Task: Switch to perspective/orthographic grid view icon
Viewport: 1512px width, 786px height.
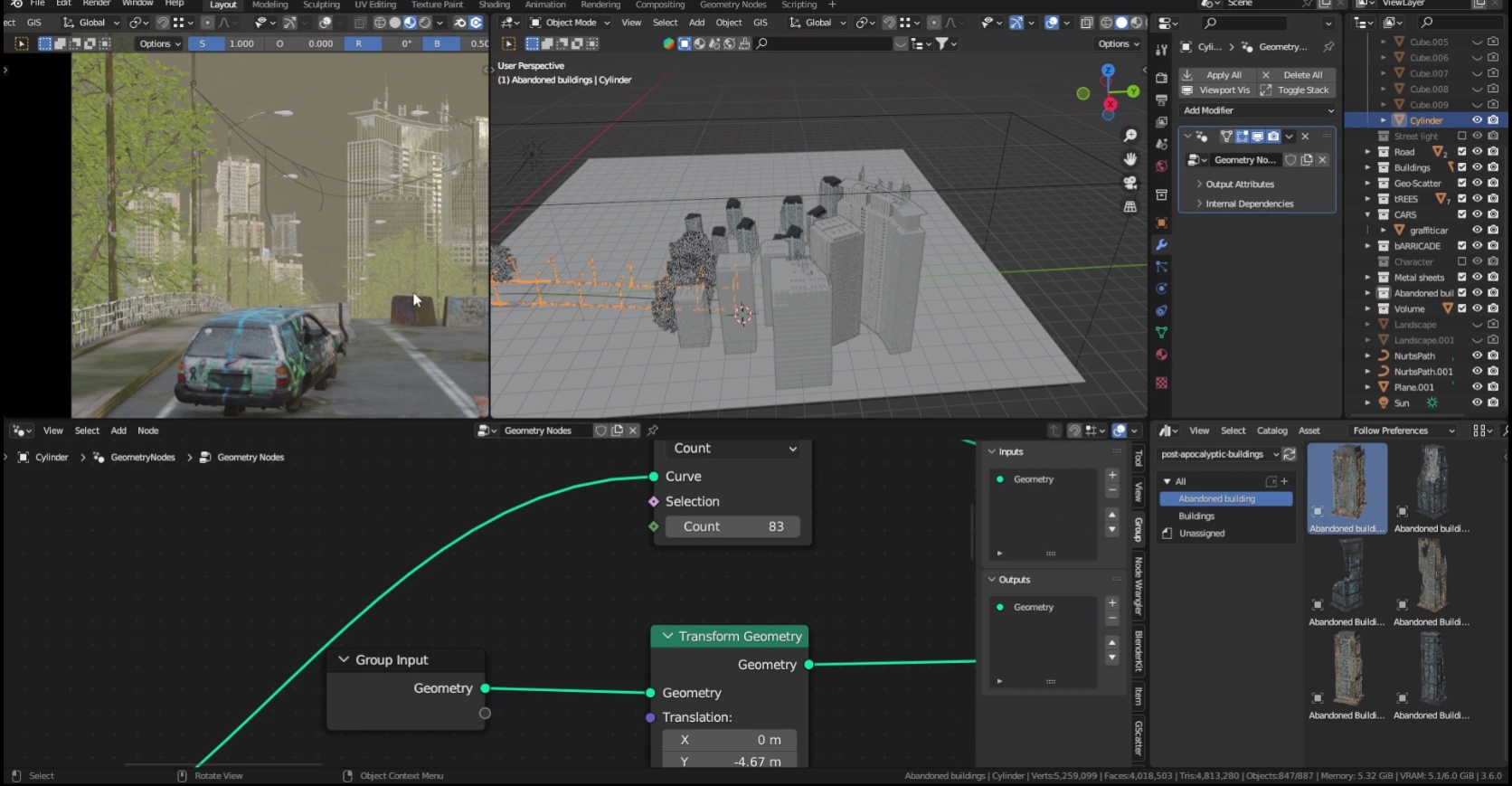Action: tap(1129, 207)
